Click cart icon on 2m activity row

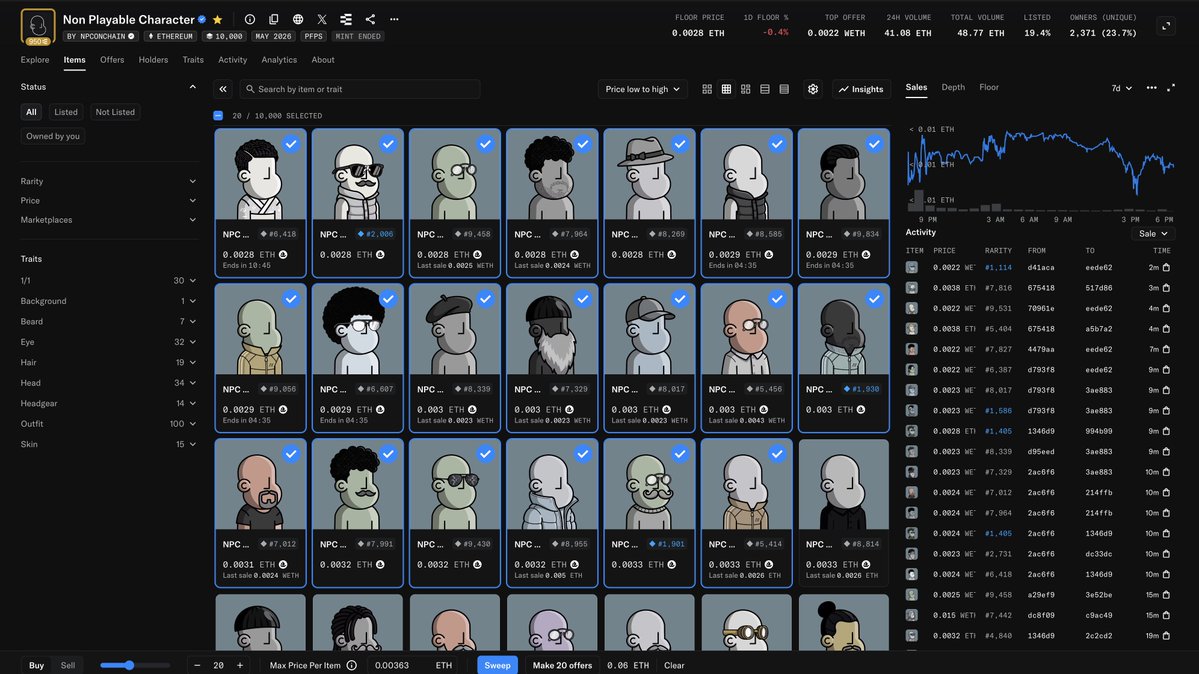pyautogui.click(x=1166, y=268)
